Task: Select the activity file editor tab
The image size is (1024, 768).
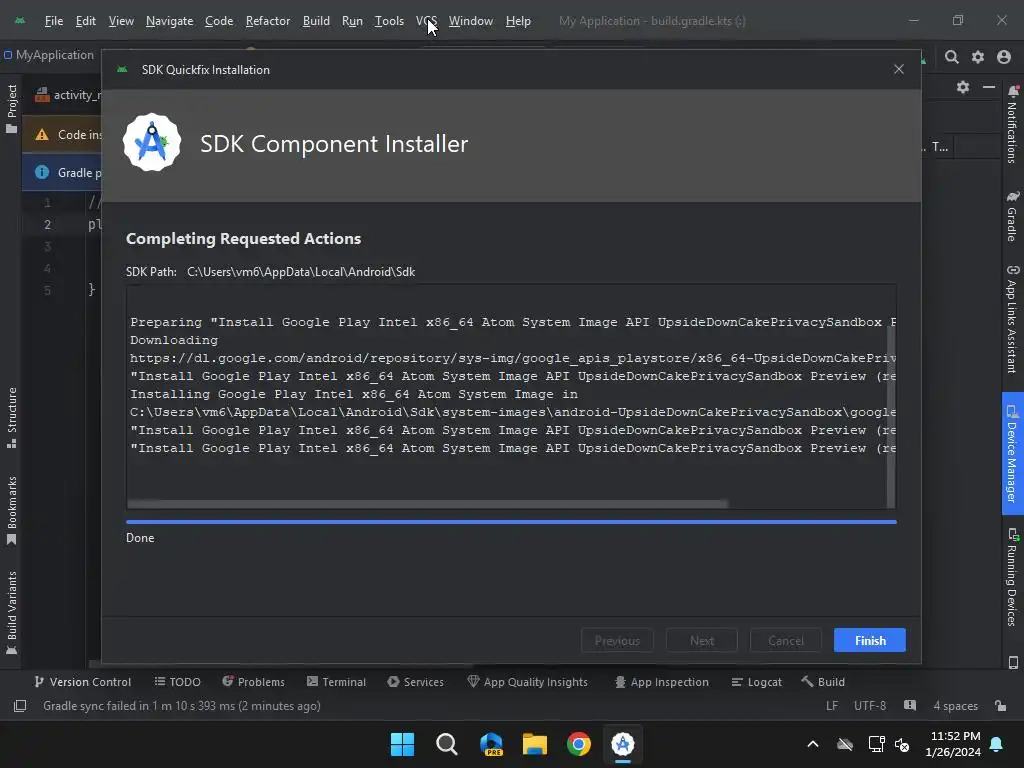Action: (68, 95)
